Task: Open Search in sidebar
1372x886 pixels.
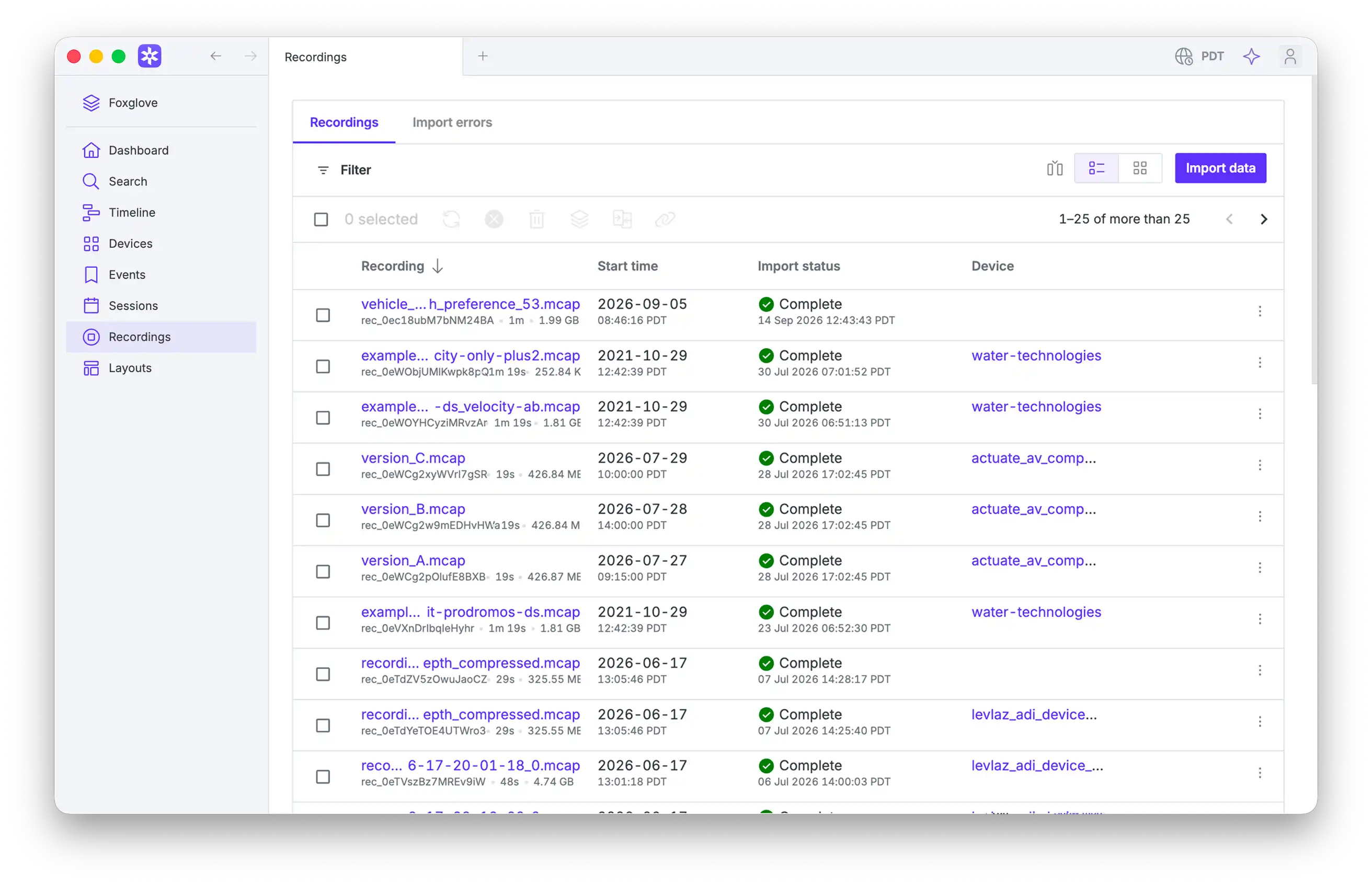Action: pyautogui.click(x=161, y=181)
